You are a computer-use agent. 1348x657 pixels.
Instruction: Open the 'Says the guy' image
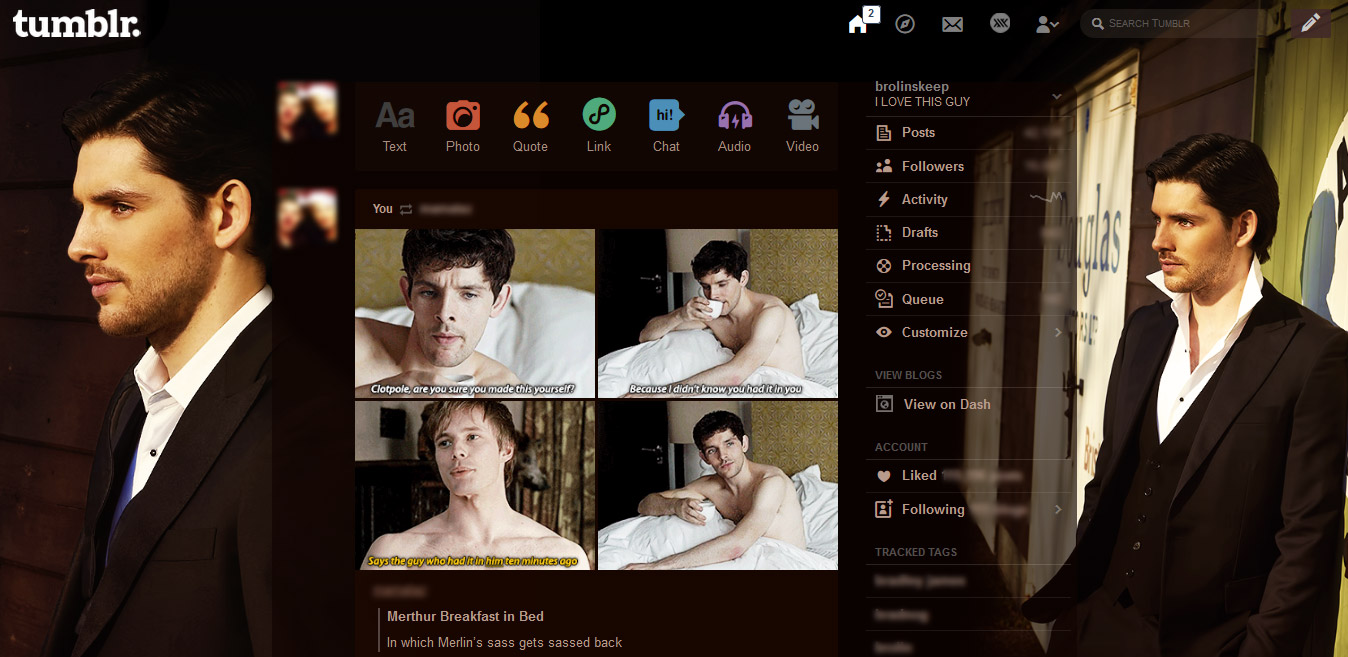click(x=475, y=485)
